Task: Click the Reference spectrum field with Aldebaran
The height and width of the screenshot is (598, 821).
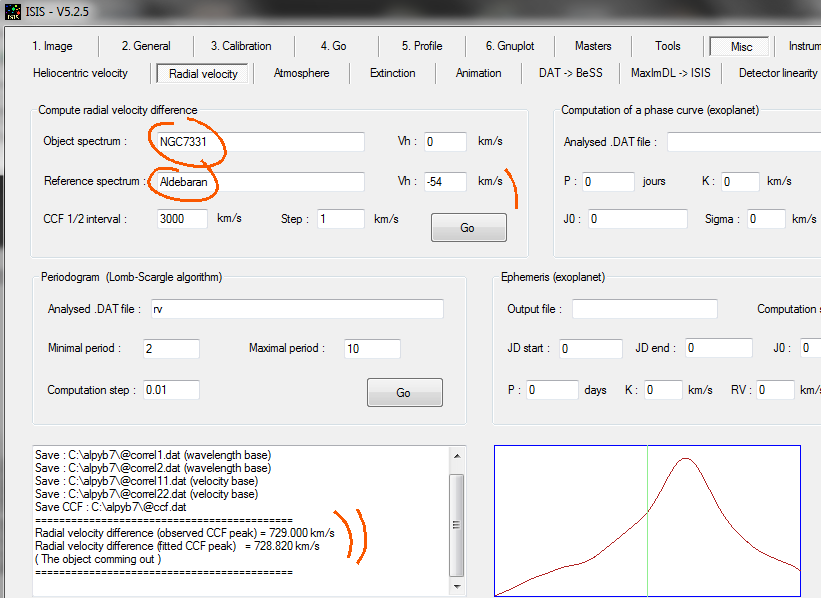Action: [x=260, y=182]
